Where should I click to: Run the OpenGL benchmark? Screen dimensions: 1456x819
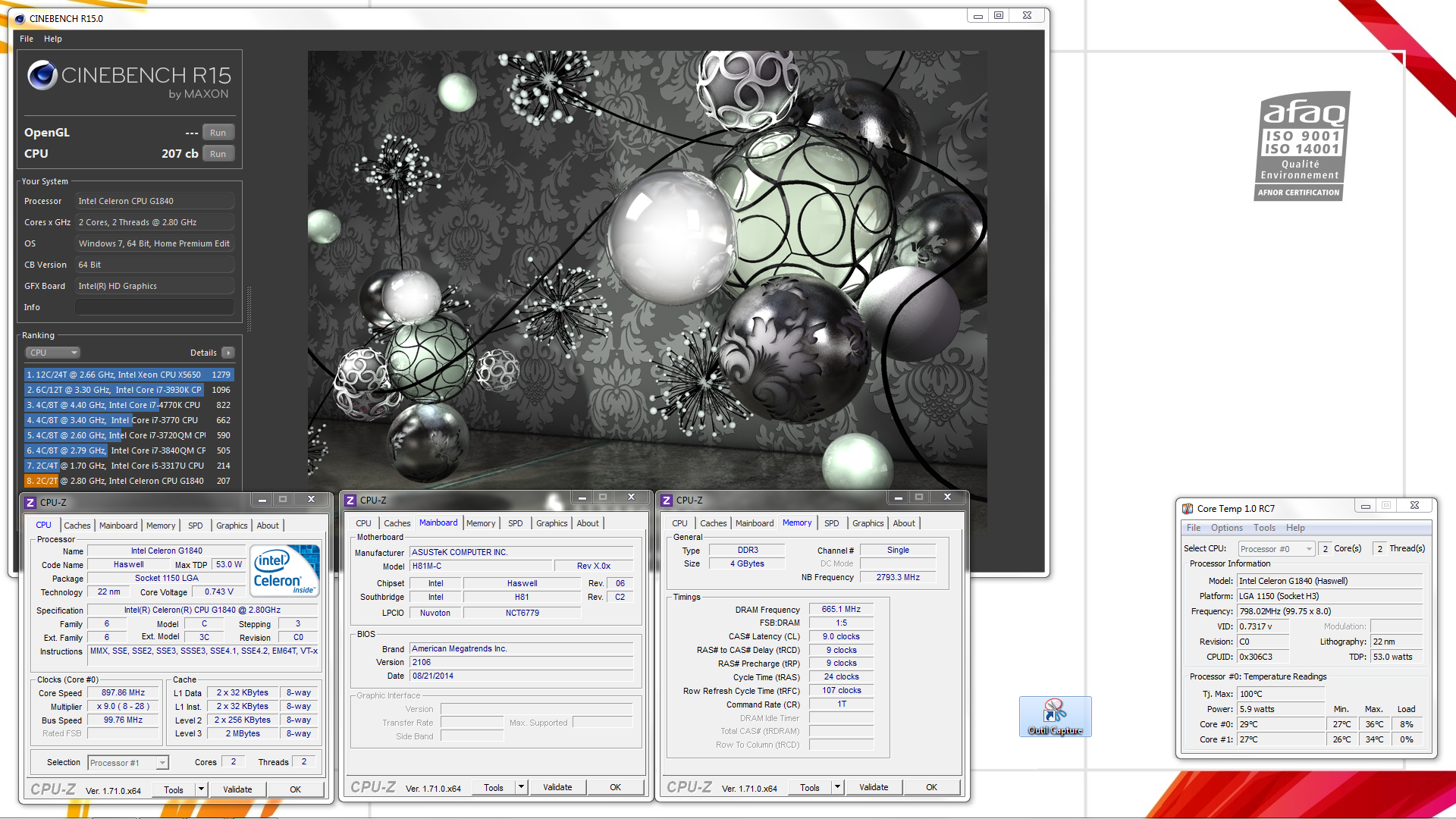tap(218, 133)
